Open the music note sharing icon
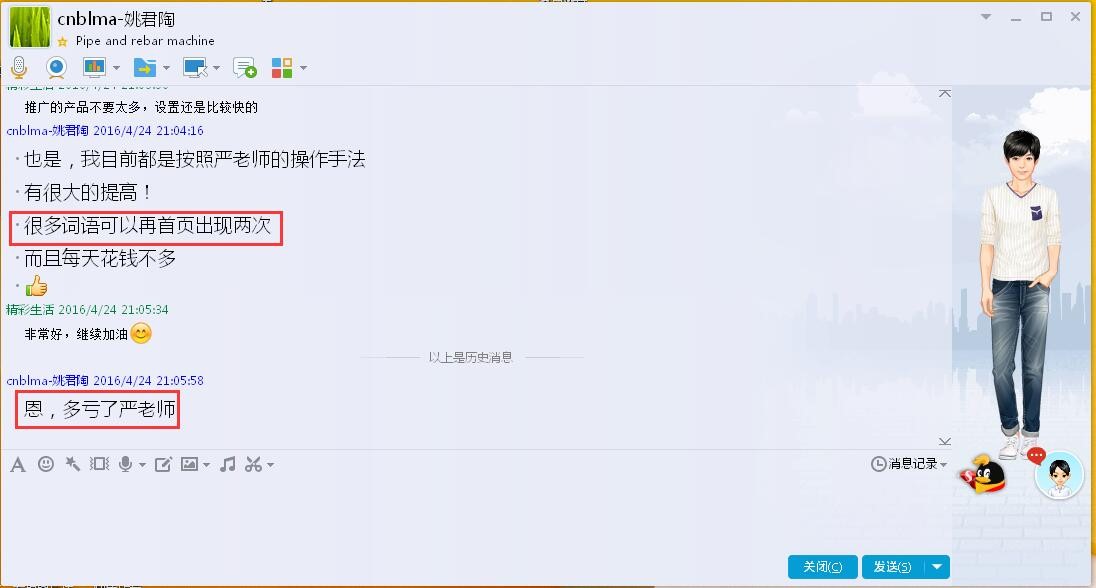The image size is (1096, 588). coord(227,464)
